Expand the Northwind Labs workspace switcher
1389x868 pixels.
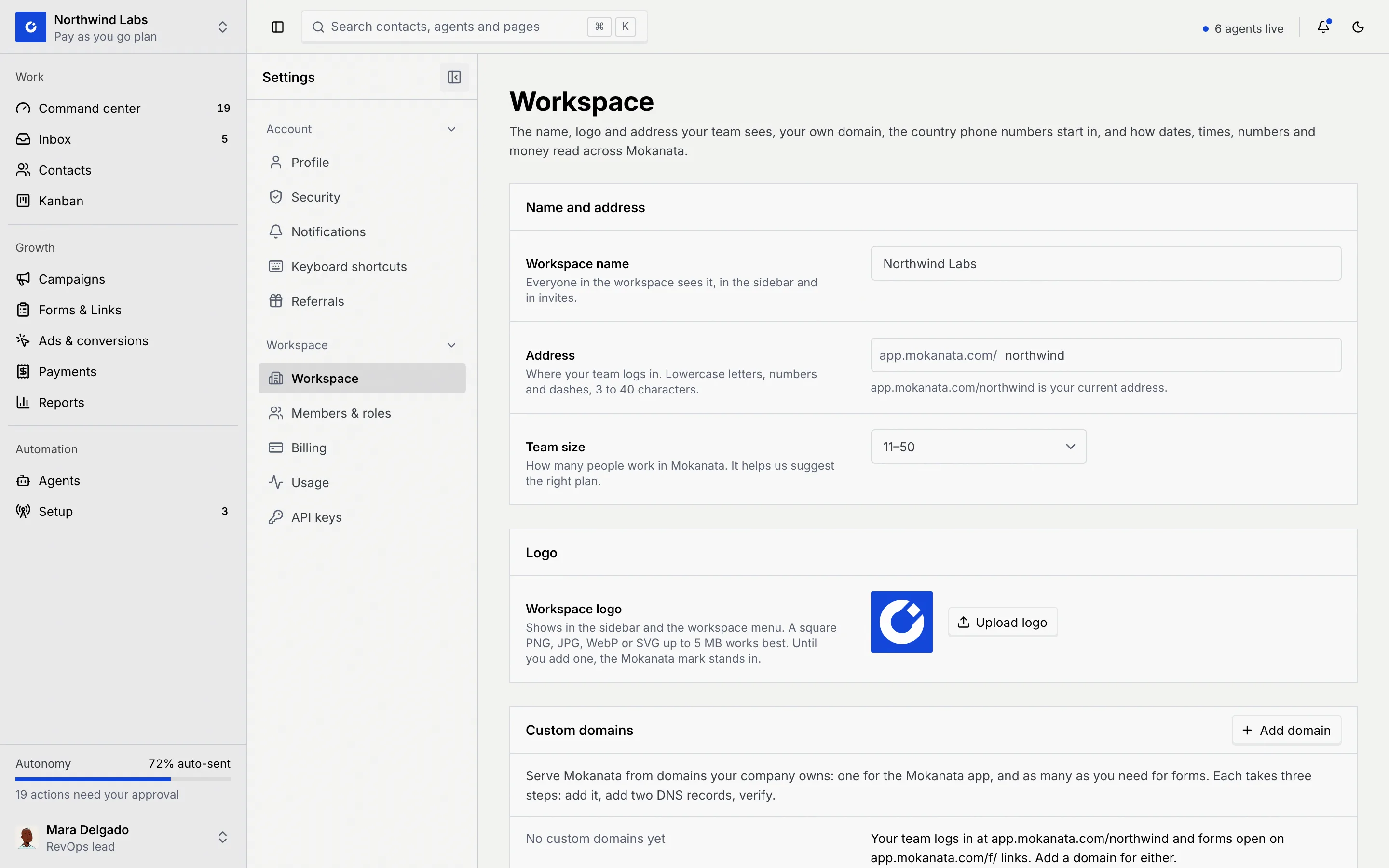(223, 27)
